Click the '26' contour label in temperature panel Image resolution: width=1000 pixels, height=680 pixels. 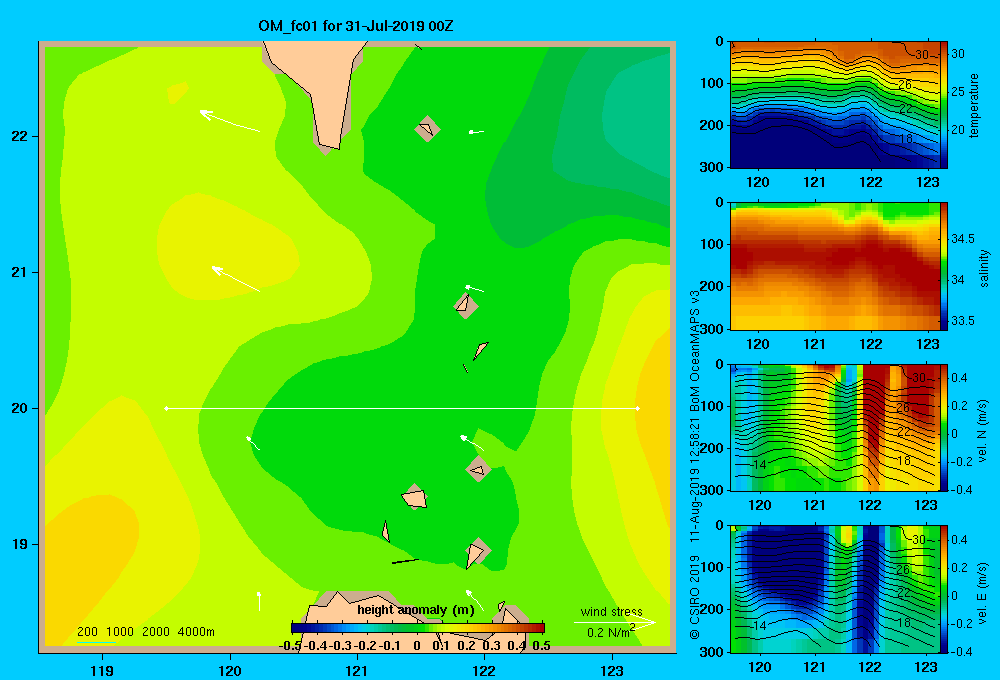[904, 85]
